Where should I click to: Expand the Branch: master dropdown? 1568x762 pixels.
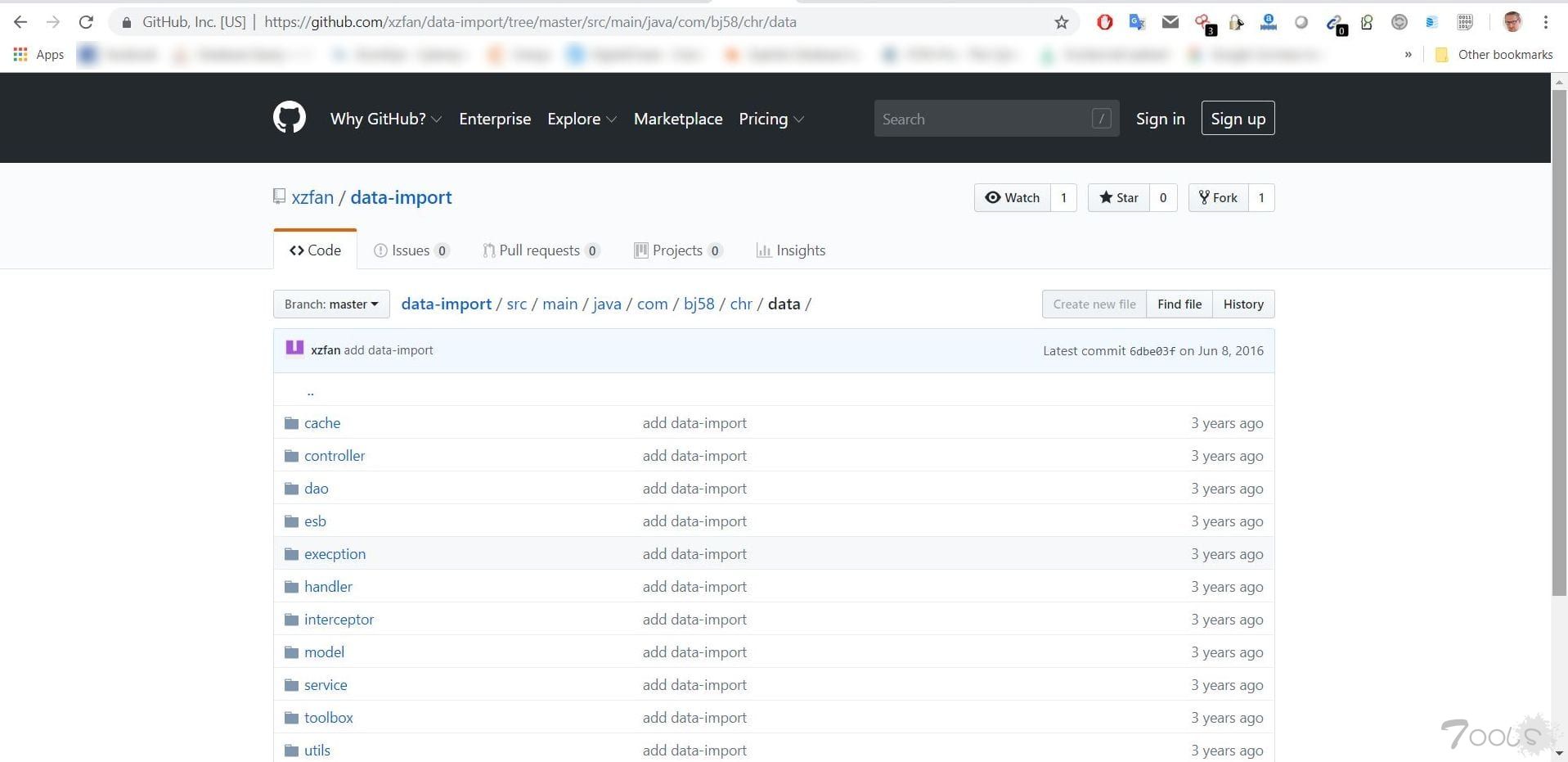pyautogui.click(x=331, y=304)
